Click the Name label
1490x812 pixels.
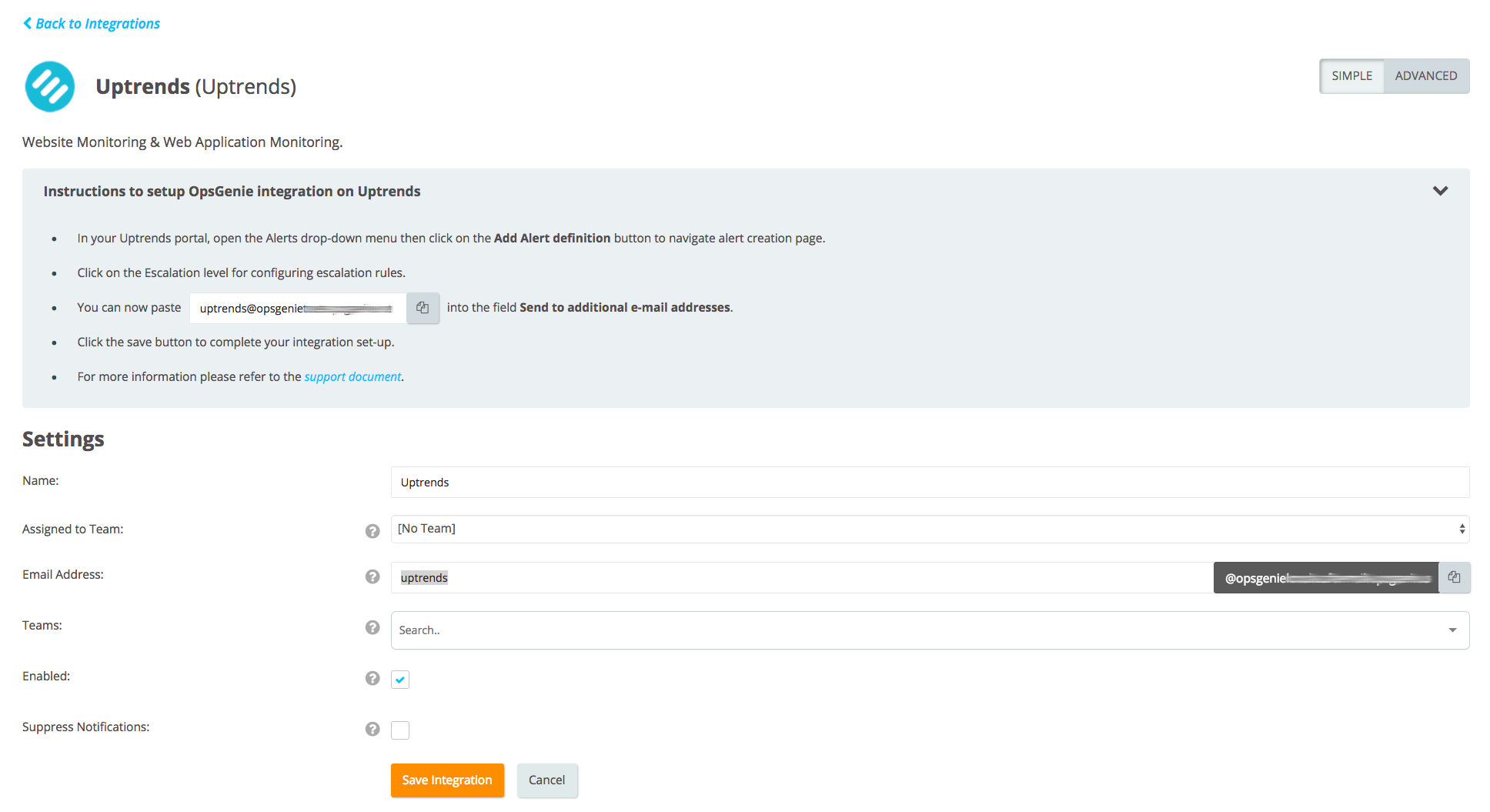coord(41,481)
